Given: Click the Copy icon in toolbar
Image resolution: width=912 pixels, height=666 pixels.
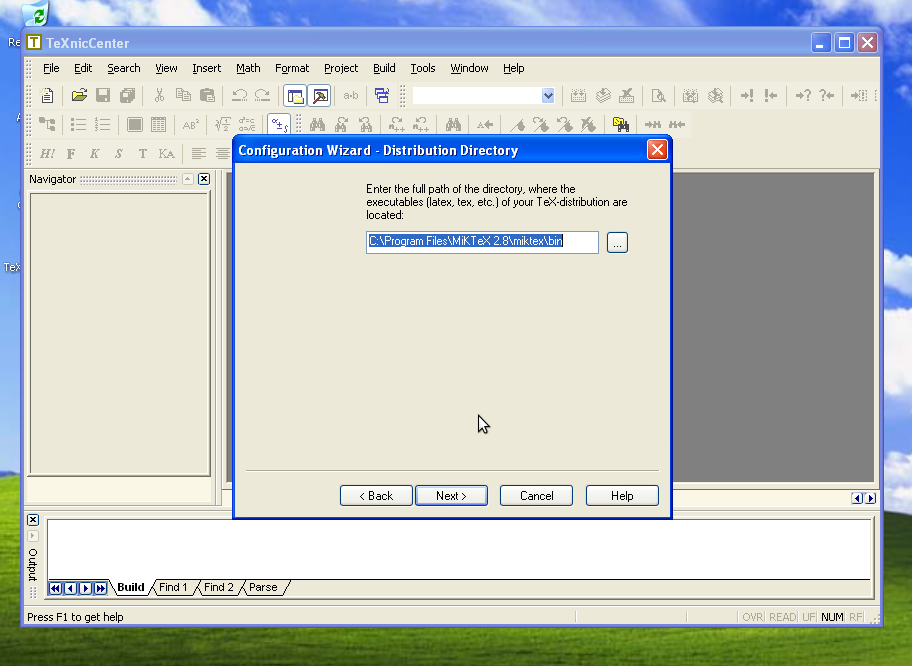Looking at the screenshot, I should coord(183,95).
